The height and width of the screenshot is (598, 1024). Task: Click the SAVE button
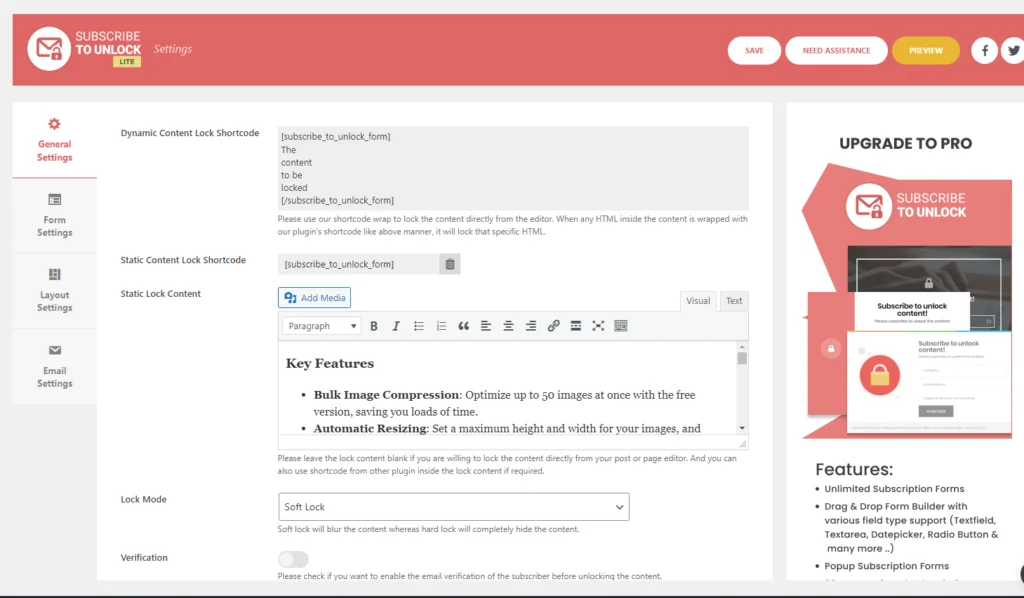(754, 50)
